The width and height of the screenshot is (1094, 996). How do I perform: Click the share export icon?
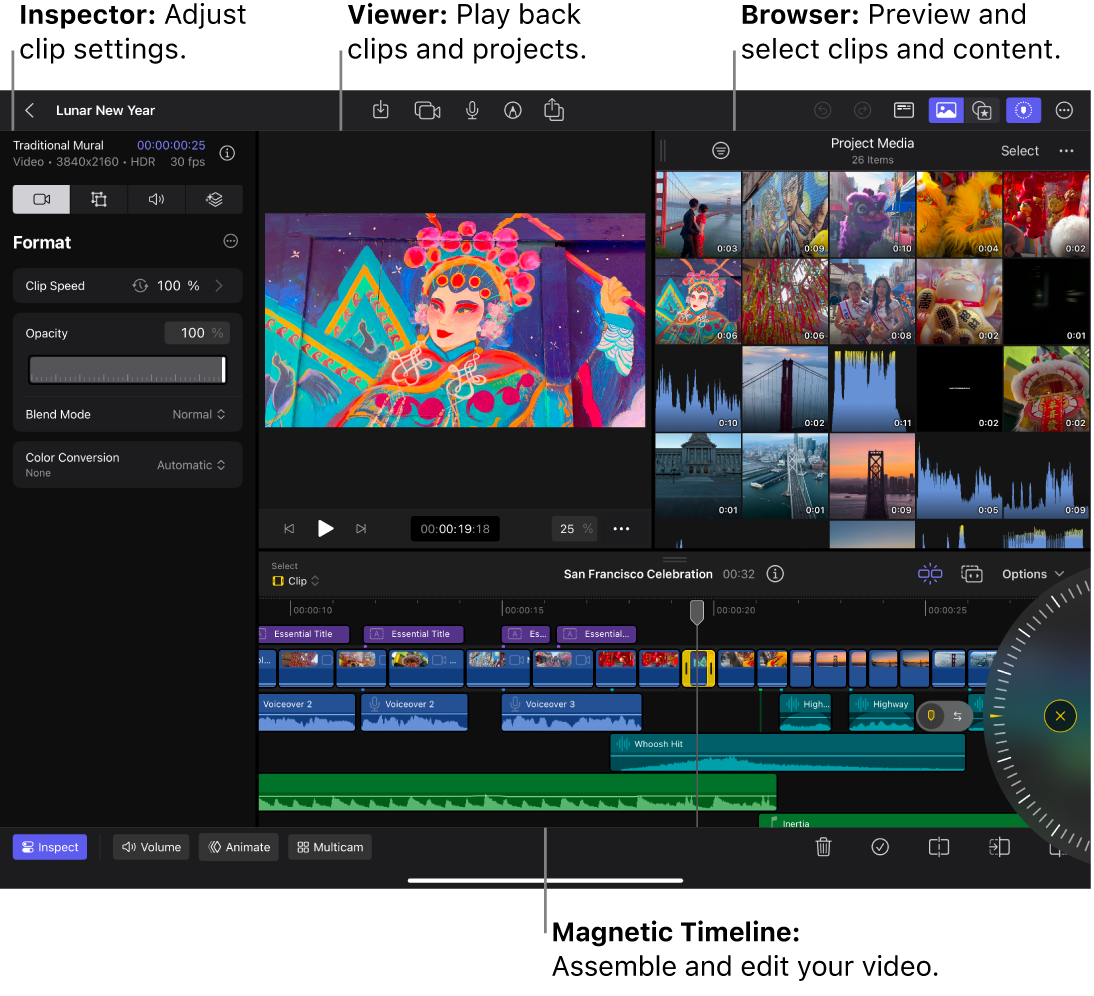point(554,110)
